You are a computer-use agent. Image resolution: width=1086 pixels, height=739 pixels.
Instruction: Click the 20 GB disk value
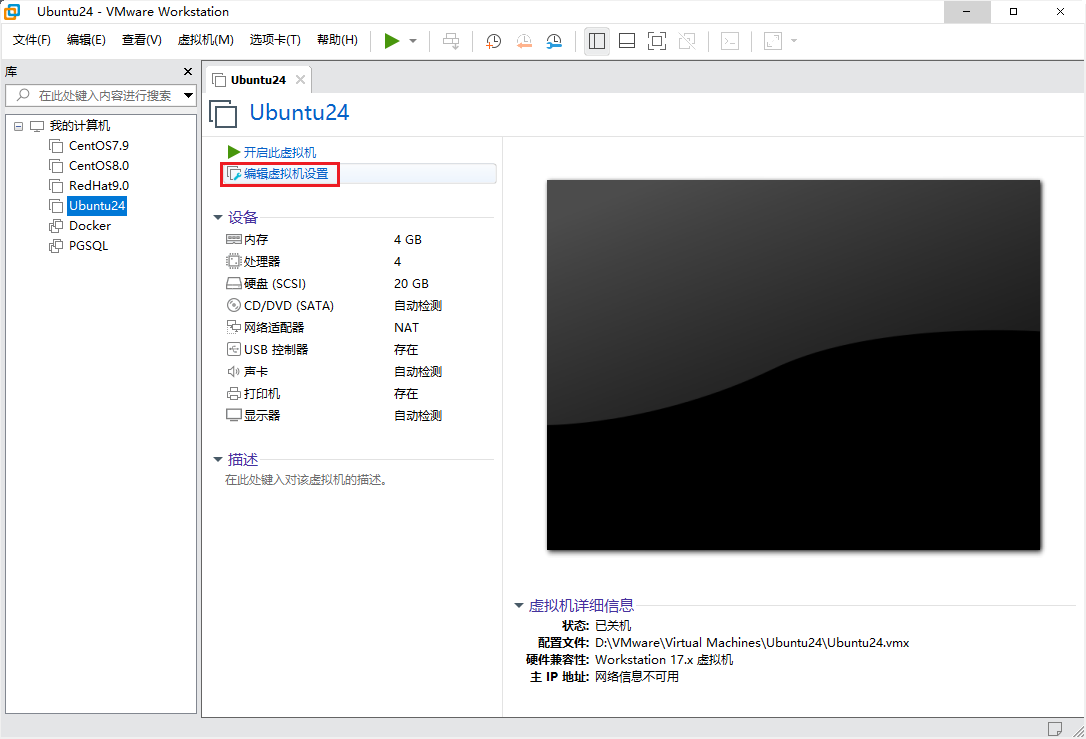[411, 284]
